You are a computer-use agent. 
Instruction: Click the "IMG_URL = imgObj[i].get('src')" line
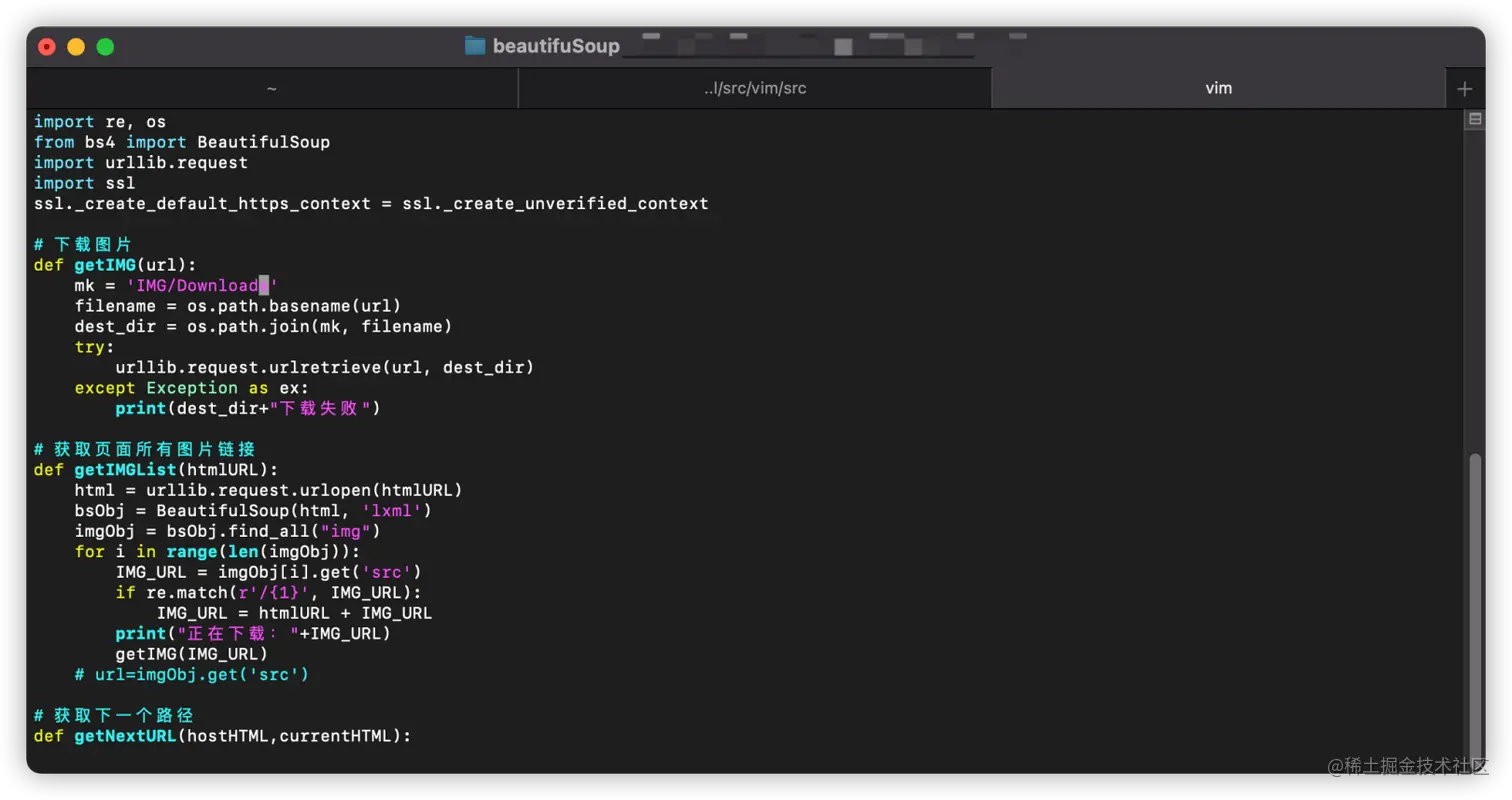tap(268, 572)
